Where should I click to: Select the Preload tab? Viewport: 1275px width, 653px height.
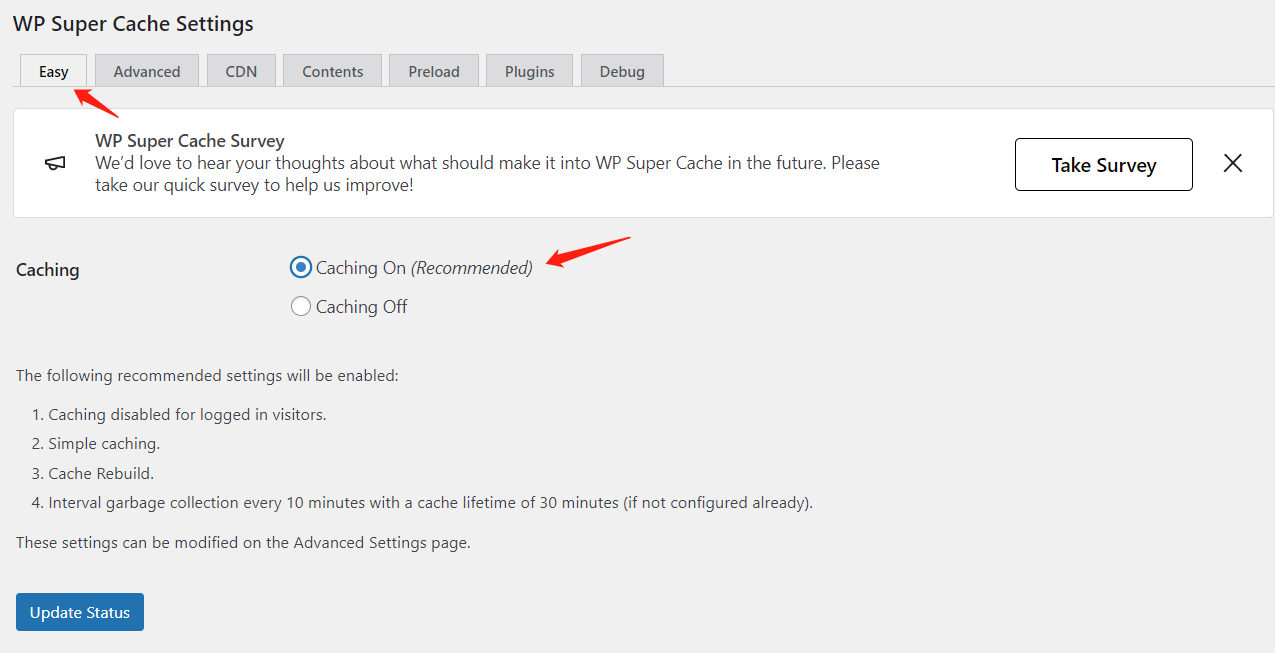(x=434, y=71)
